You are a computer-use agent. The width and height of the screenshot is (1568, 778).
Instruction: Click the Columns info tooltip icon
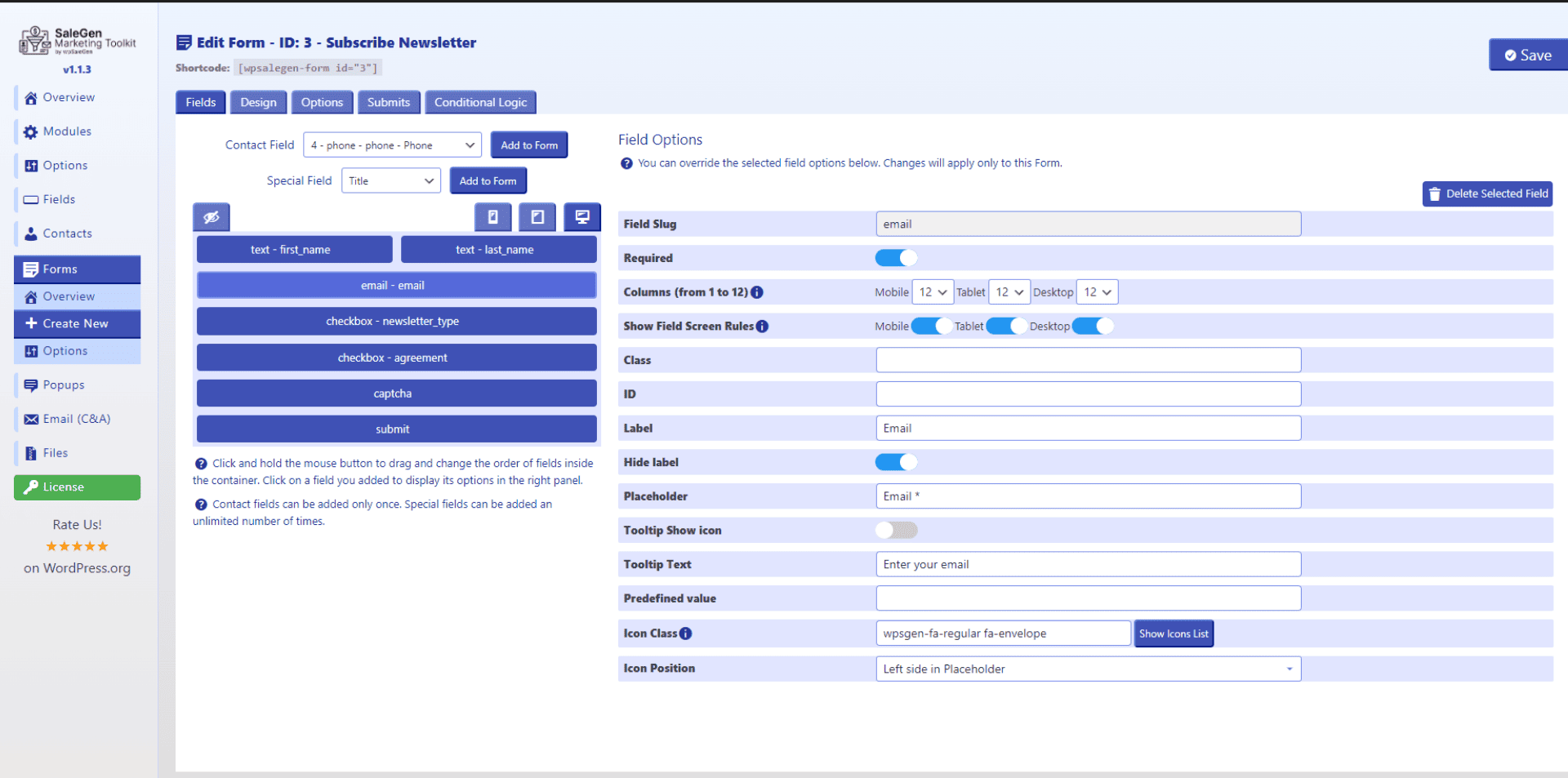[758, 291]
